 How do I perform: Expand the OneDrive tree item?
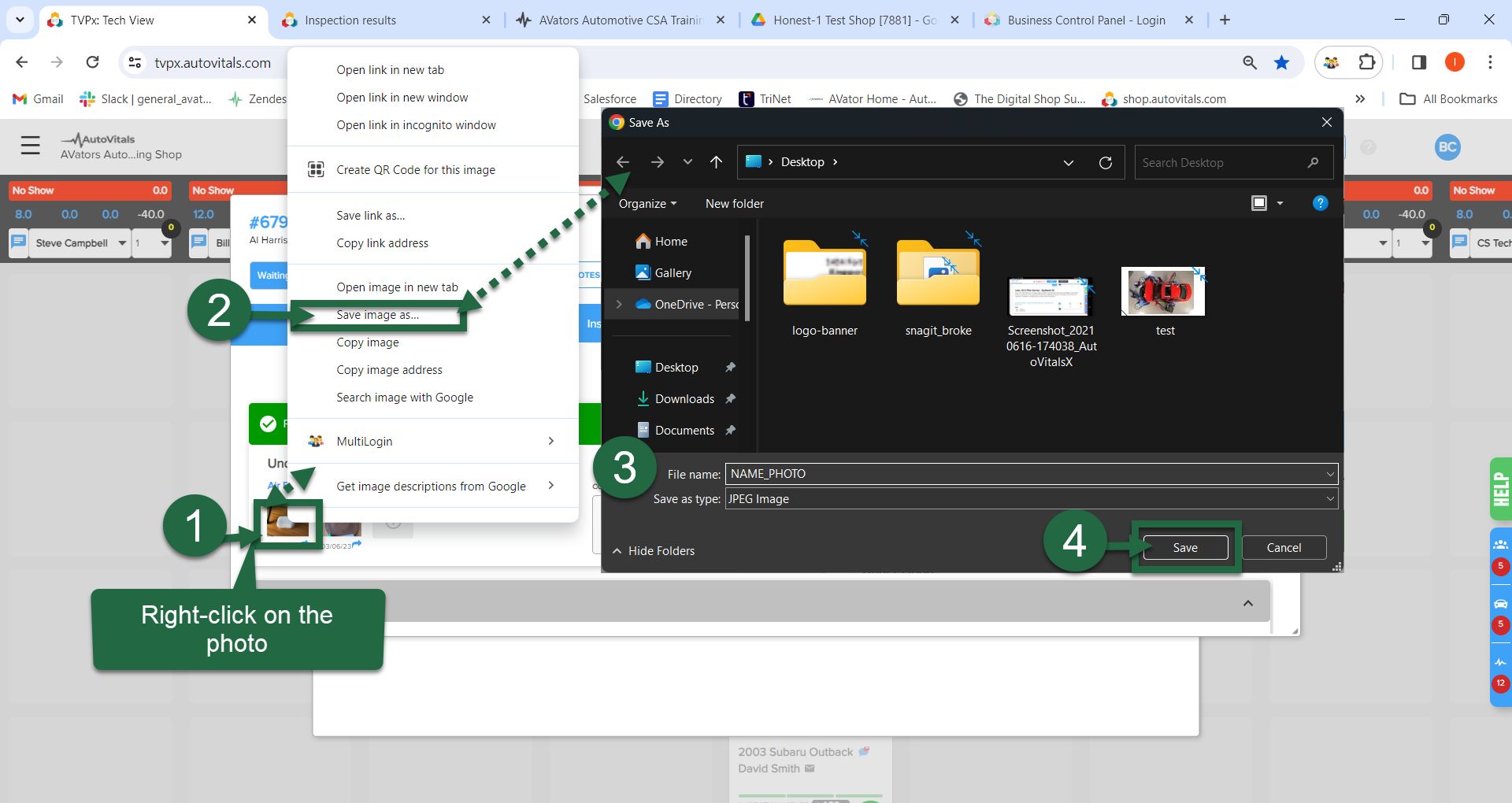pyautogui.click(x=619, y=305)
